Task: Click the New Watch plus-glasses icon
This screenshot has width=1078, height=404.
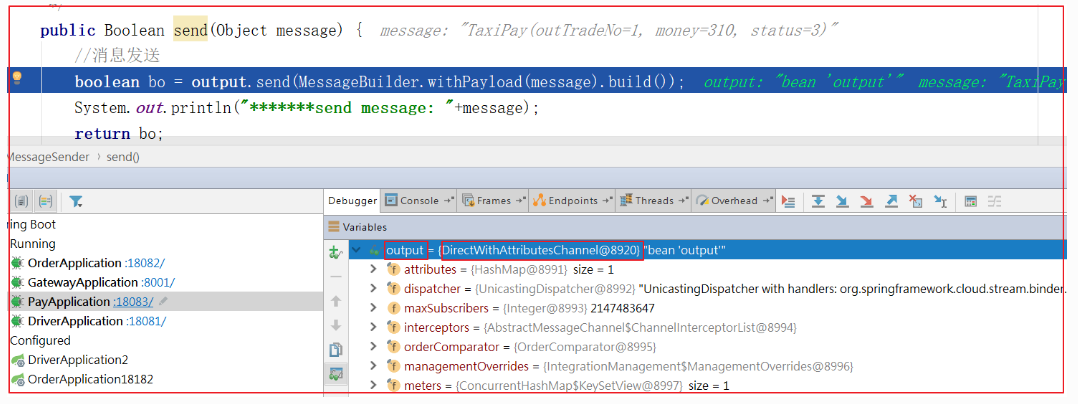Action: pos(336,252)
